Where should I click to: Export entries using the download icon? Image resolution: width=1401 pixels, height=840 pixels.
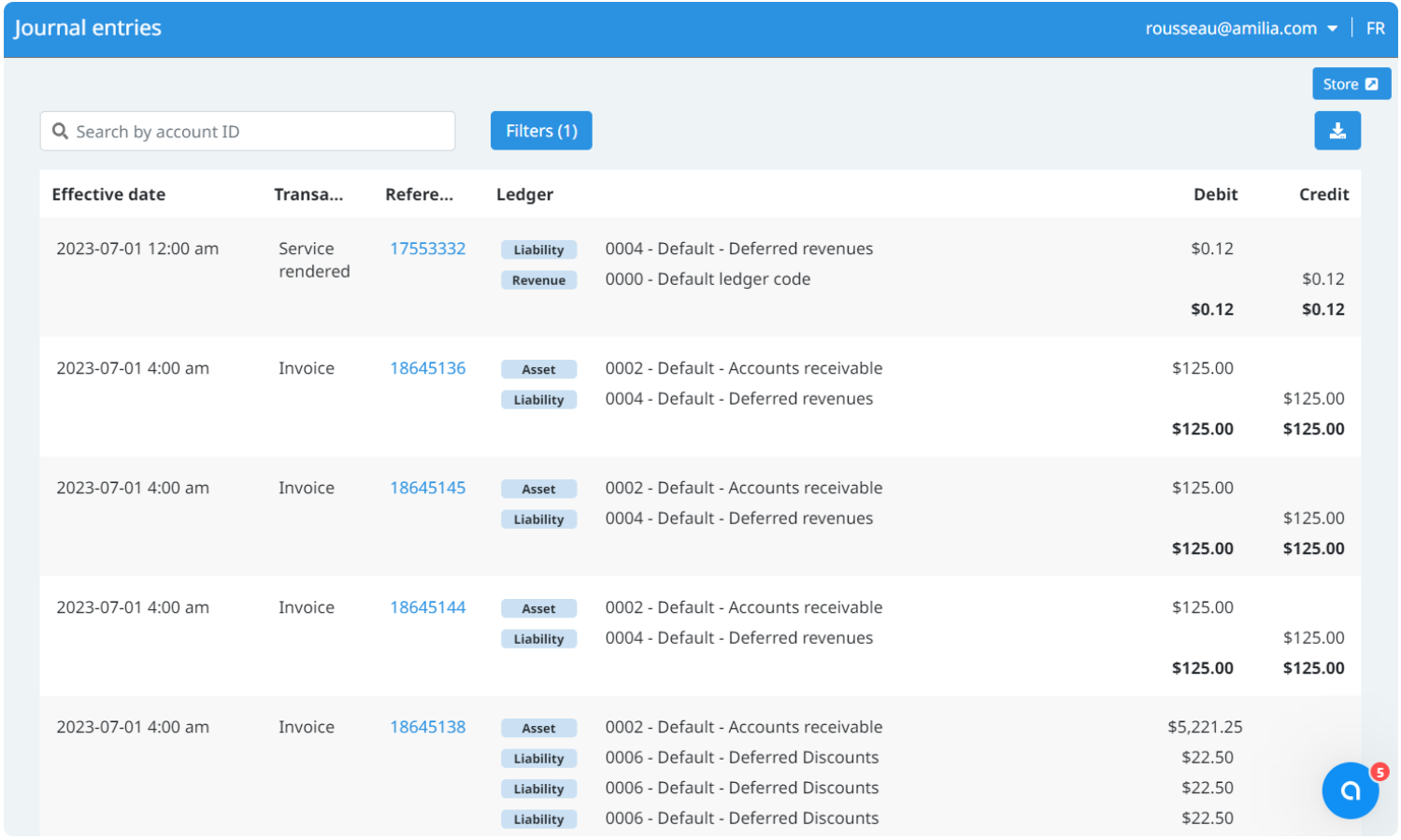pos(1337,131)
